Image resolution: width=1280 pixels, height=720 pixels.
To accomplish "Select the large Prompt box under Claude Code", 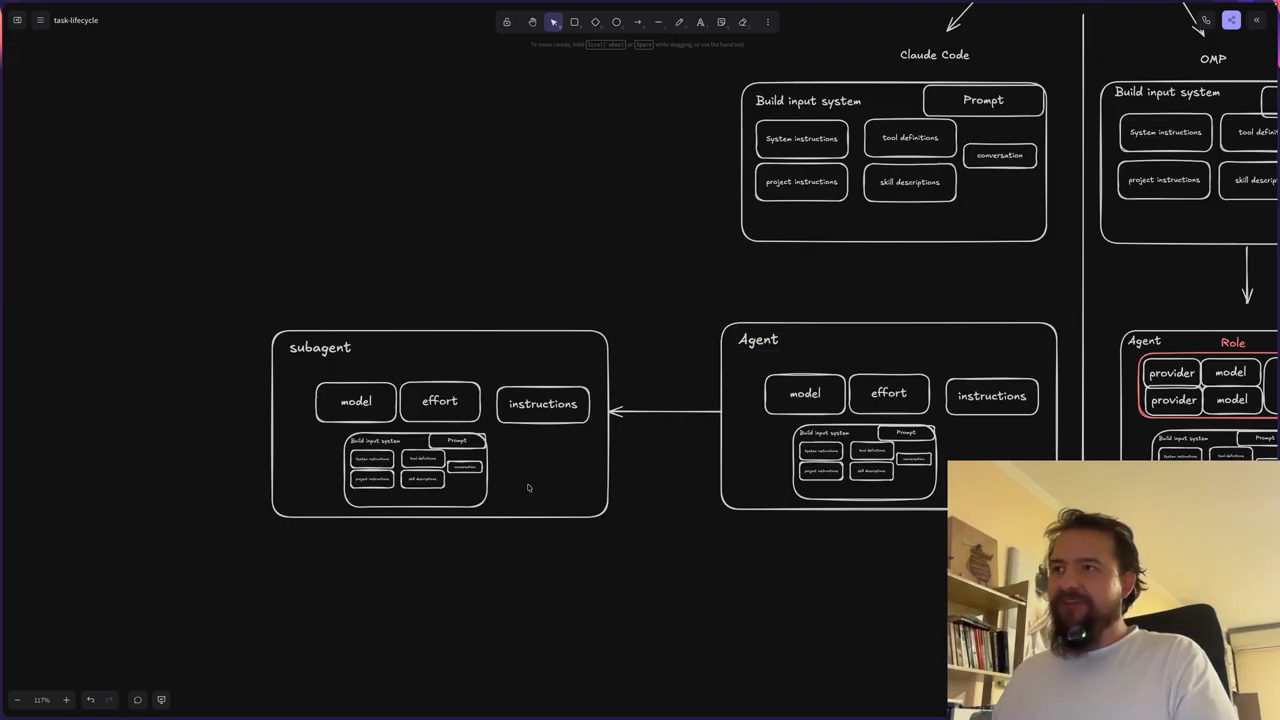I will point(984,100).
